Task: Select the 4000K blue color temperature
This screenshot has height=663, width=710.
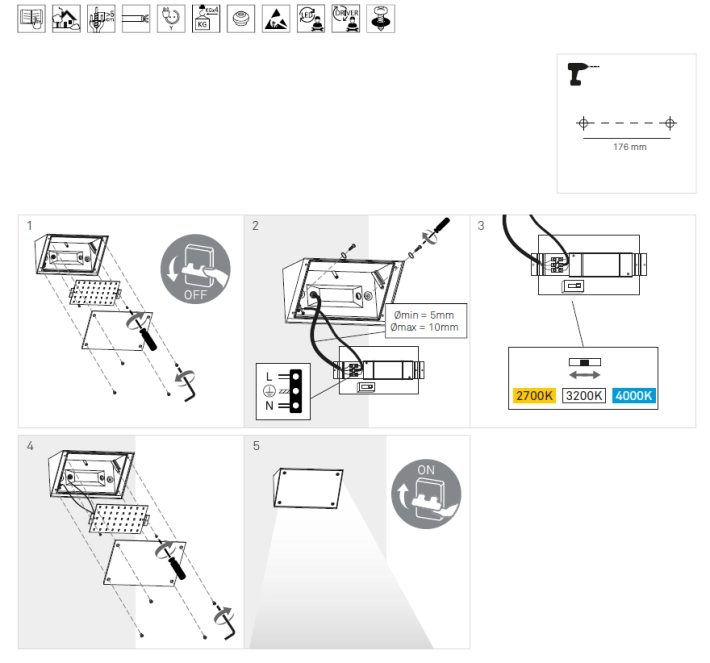Action: click(633, 395)
